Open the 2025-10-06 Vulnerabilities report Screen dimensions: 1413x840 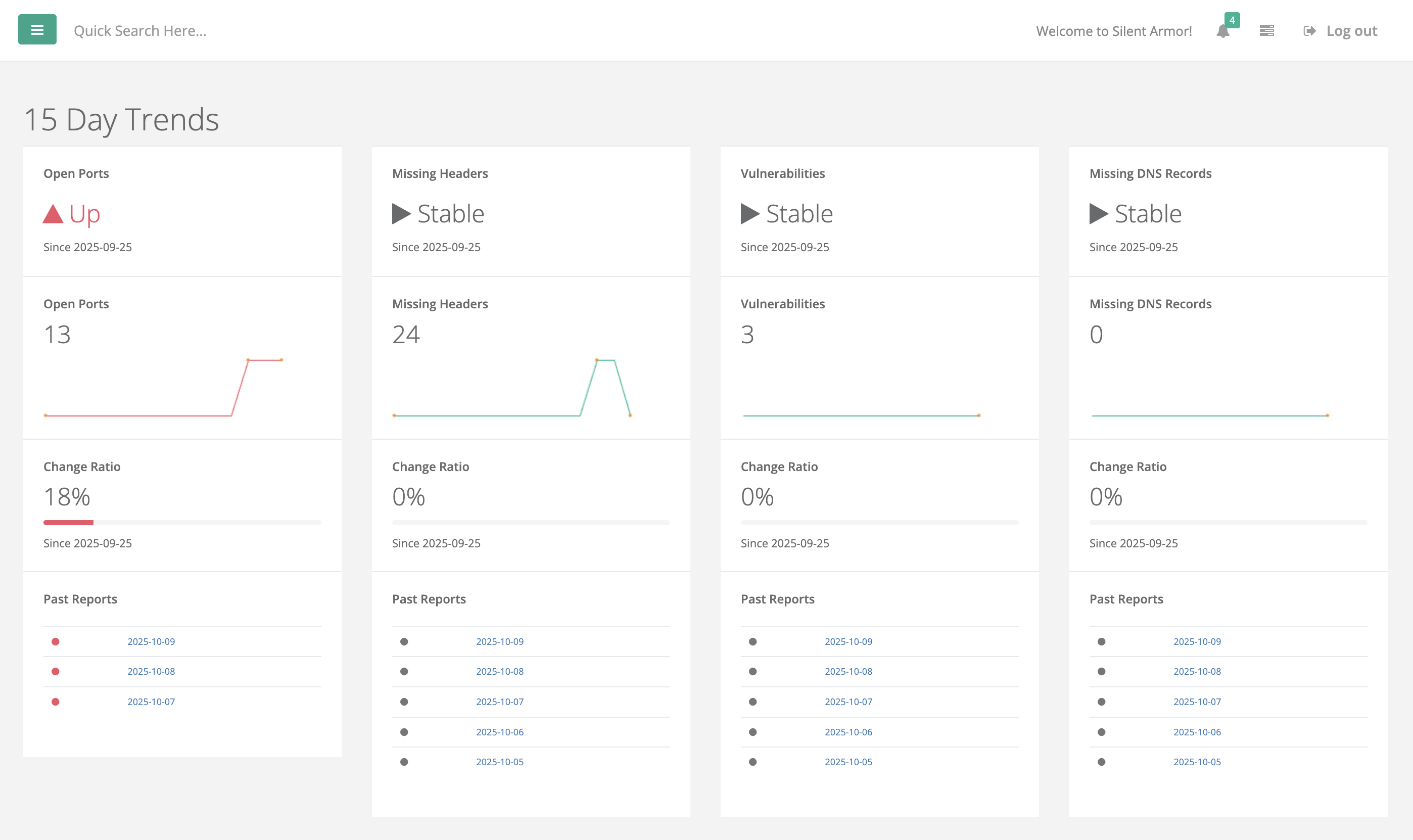(848, 731)
